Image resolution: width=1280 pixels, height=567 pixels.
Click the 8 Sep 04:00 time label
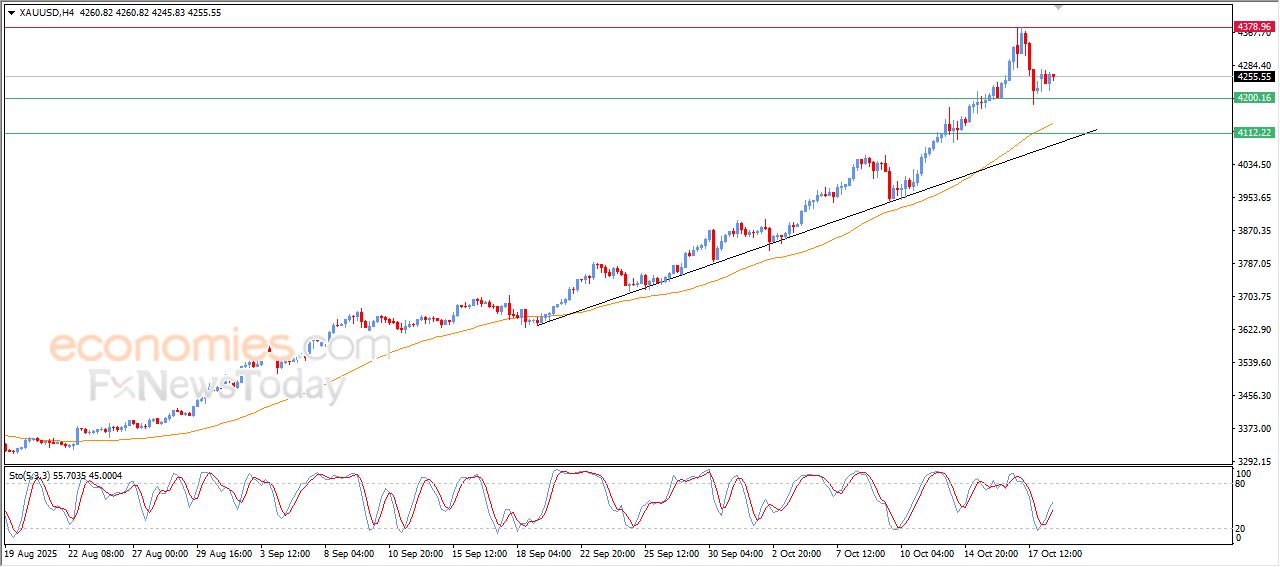pyautogui.click(x=350, y=553)
